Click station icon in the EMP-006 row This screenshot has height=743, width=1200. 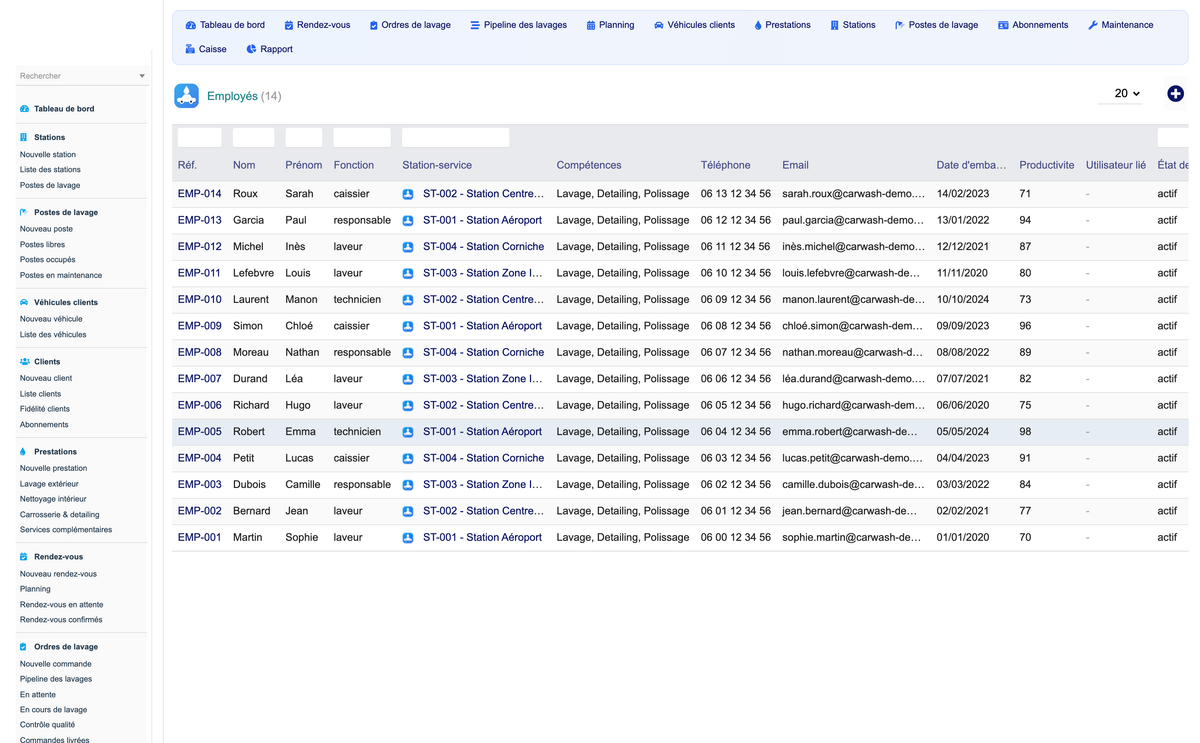click(408, 406)
